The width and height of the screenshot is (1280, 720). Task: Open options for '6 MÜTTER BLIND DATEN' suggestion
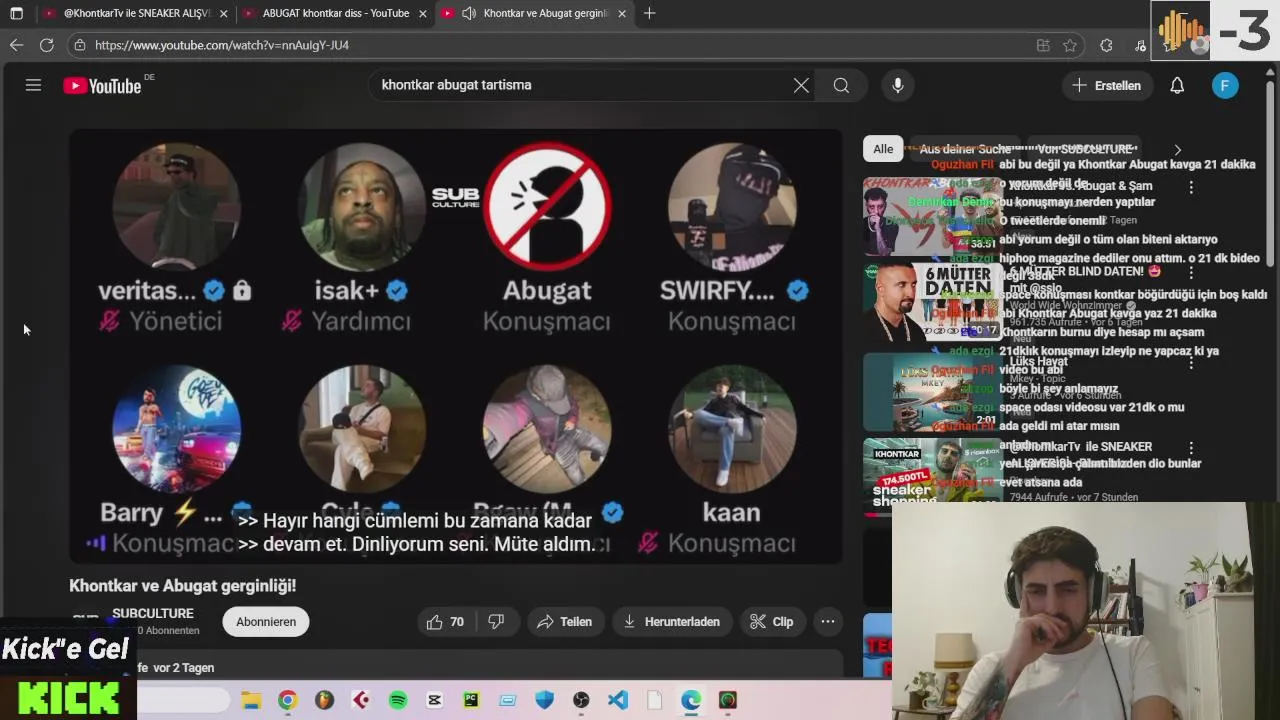pos(1191,272)
